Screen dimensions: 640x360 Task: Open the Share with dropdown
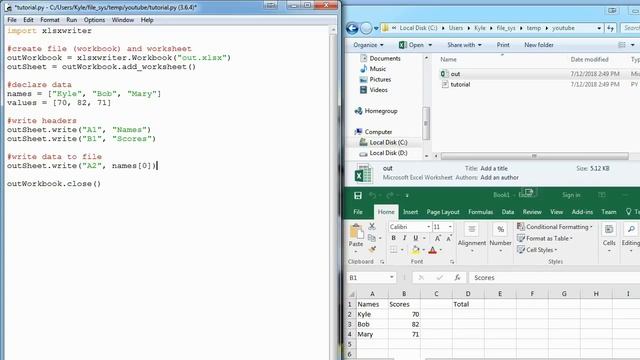pyautogui.click(x=464, y=45)
